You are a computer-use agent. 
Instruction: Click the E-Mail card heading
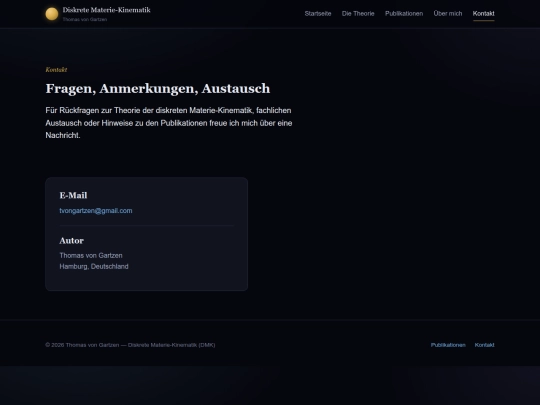tap(73, 196)
